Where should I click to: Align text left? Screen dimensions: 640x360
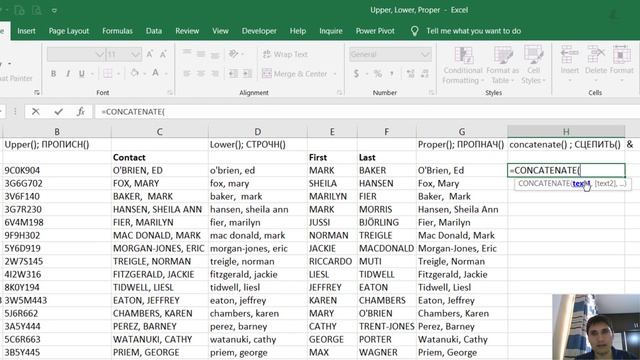tap(187, 74)
